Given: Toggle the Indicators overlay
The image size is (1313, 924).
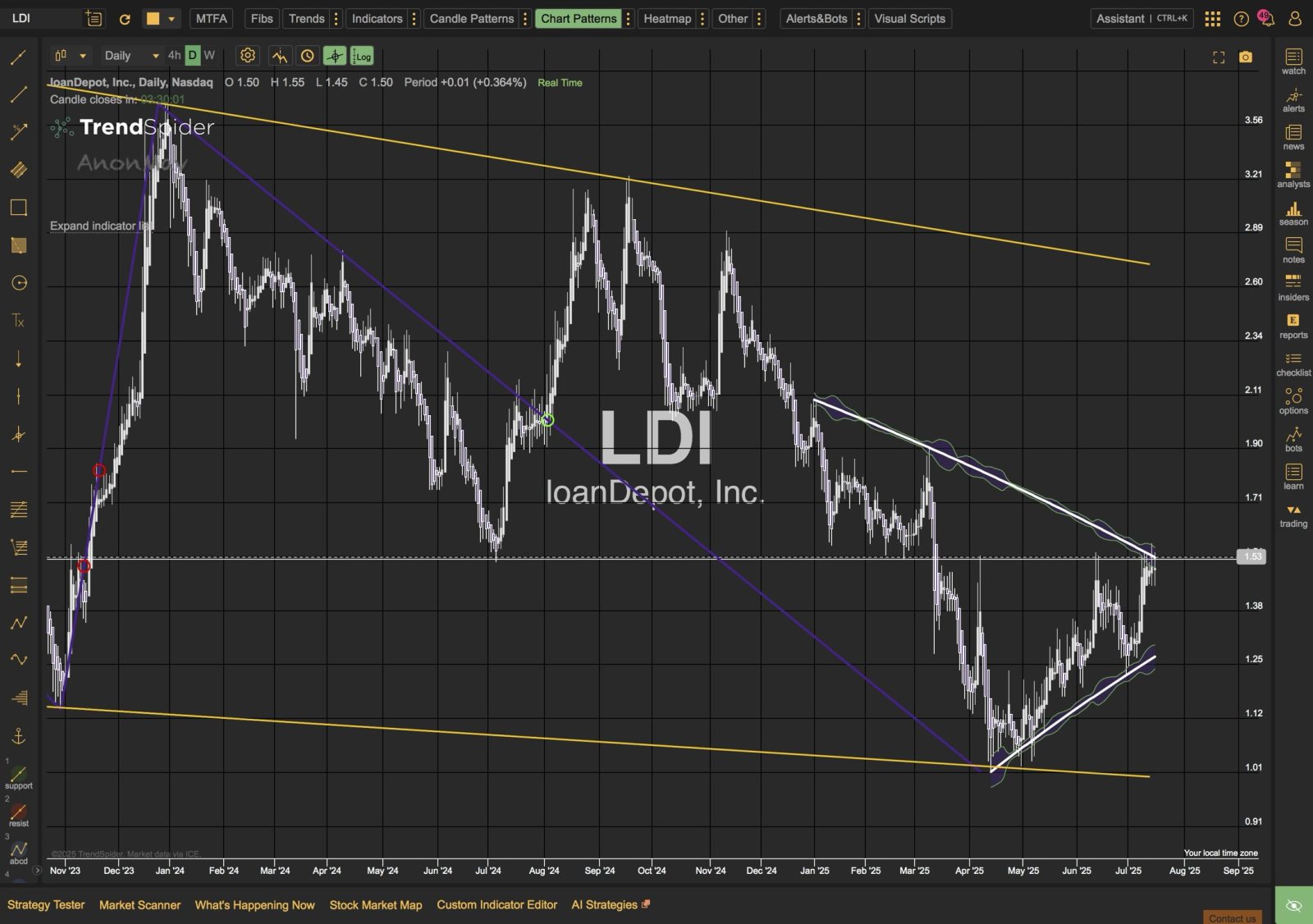Looking at the screenshot, I should pyautogui.click(x=377, y=19).
